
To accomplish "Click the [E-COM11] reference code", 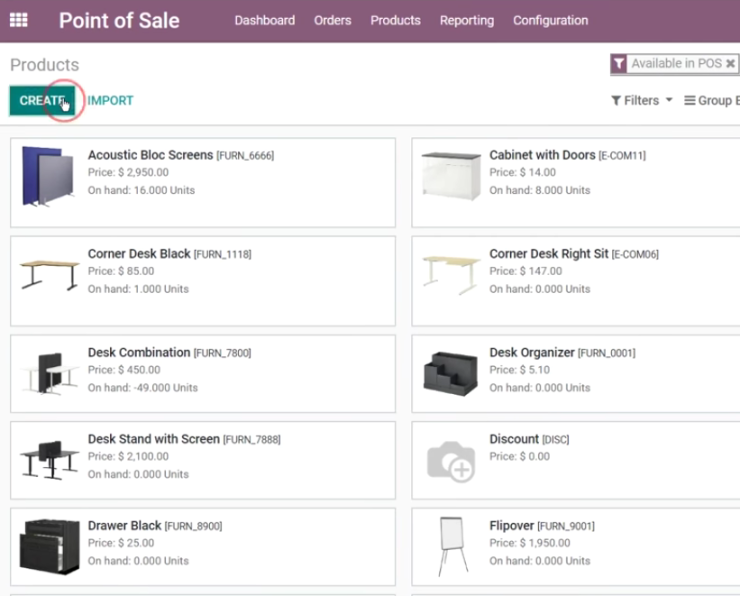I will 622,156.
